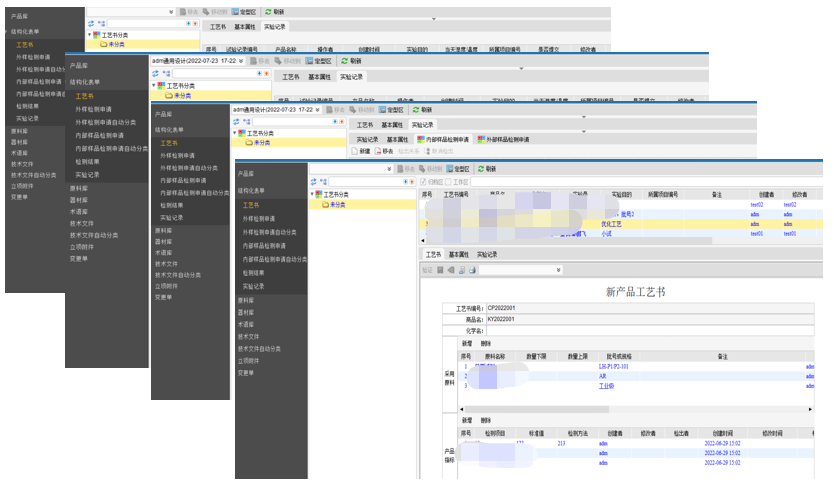This screenshot has width=834, height=499.
Task: Open dropdown beside 验证 toolbar in document panel
Action: tap(558, 270)
